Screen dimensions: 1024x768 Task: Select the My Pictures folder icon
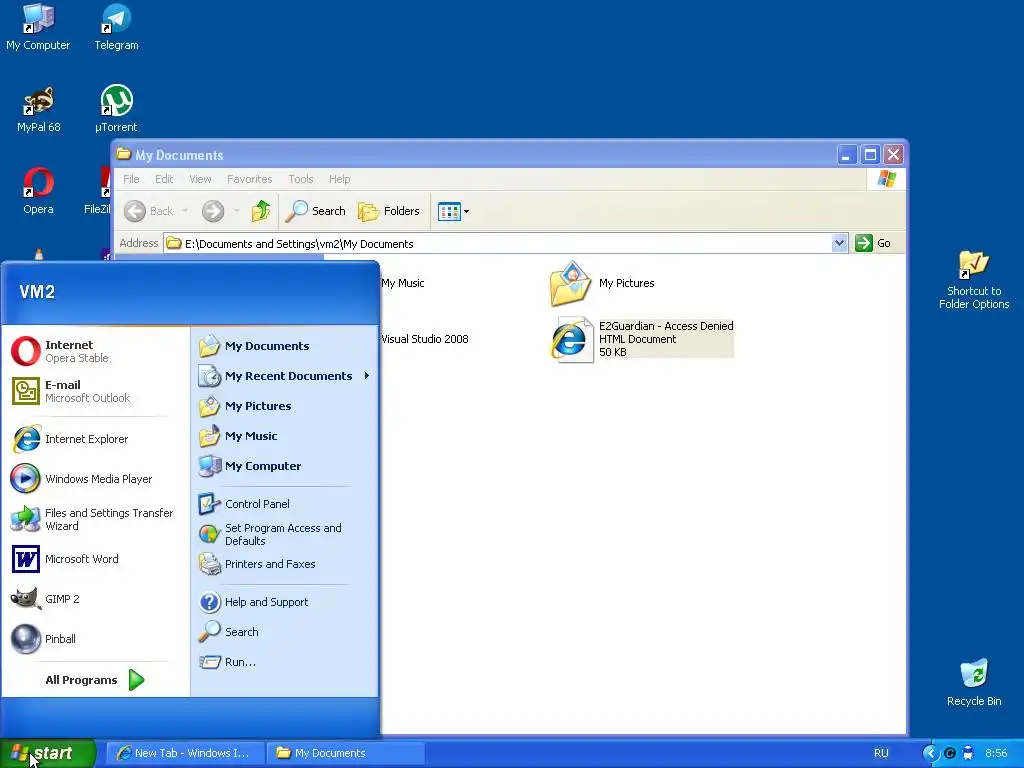click(x=570, y=283)
